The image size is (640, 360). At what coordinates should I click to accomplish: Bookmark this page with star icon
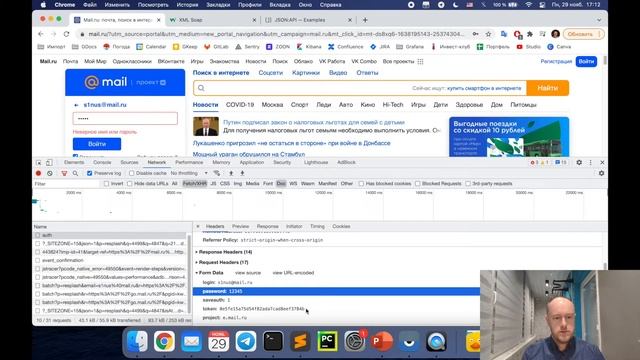488,34
